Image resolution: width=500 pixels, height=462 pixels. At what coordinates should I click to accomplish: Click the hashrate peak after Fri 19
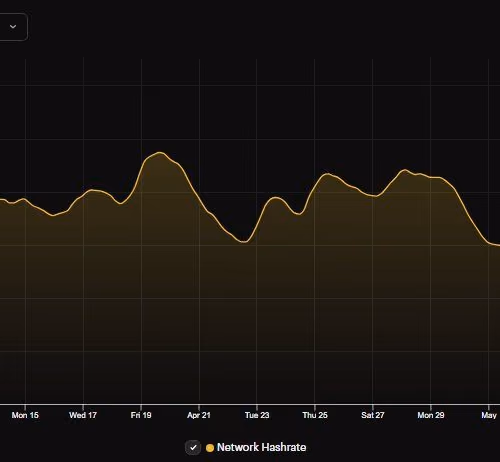(160, 153)
